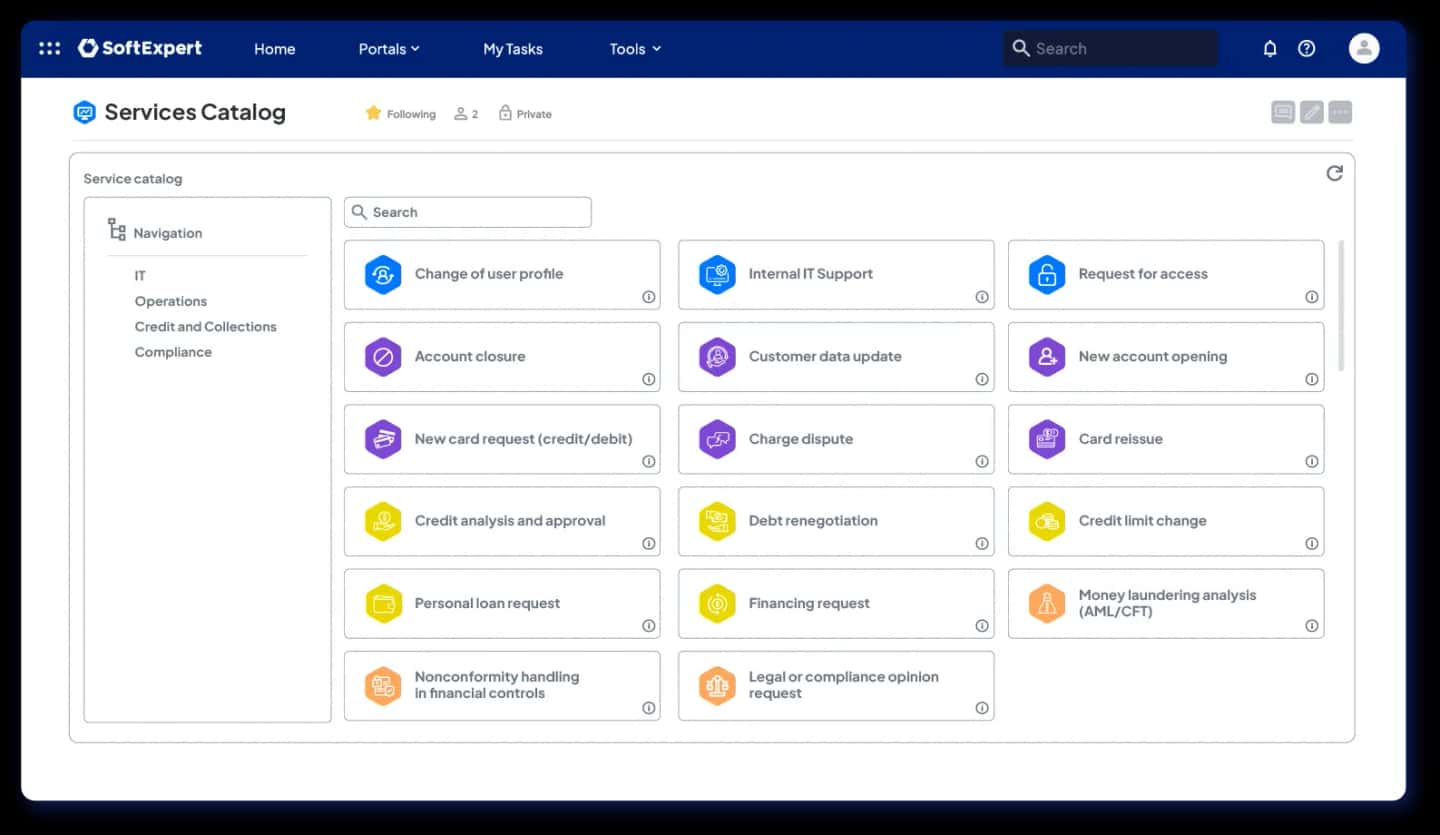The width and height of the screenshot is (1440, 835).
Task: Open the Credit analysis and approval service
Action: click(502, 521)
